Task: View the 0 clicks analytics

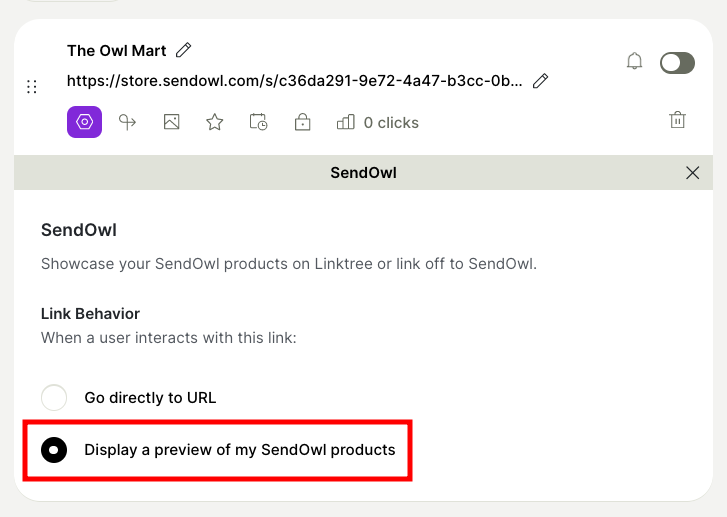Action: pos(378,122)
